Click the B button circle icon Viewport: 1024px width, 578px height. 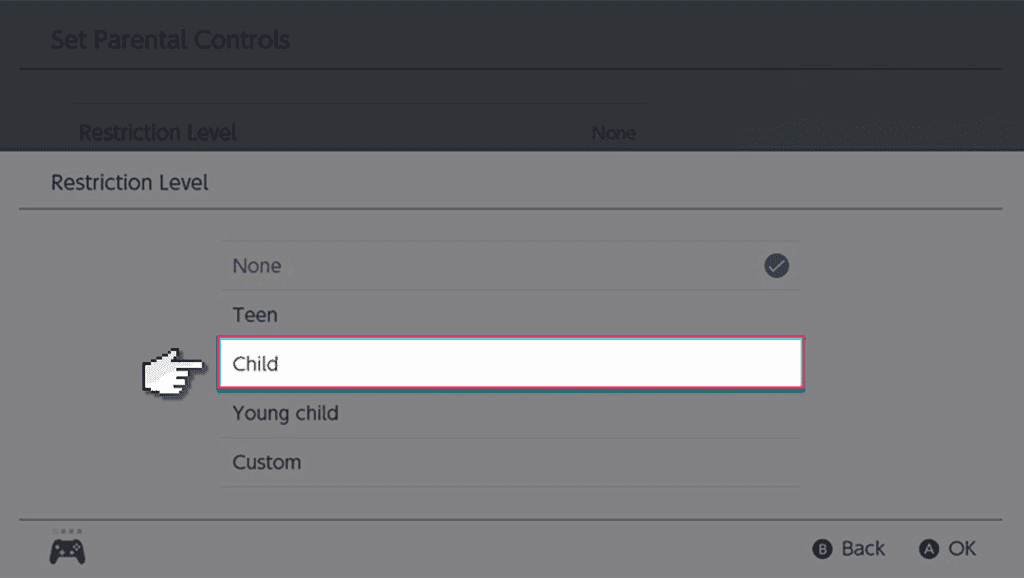[x=822, y=549]
